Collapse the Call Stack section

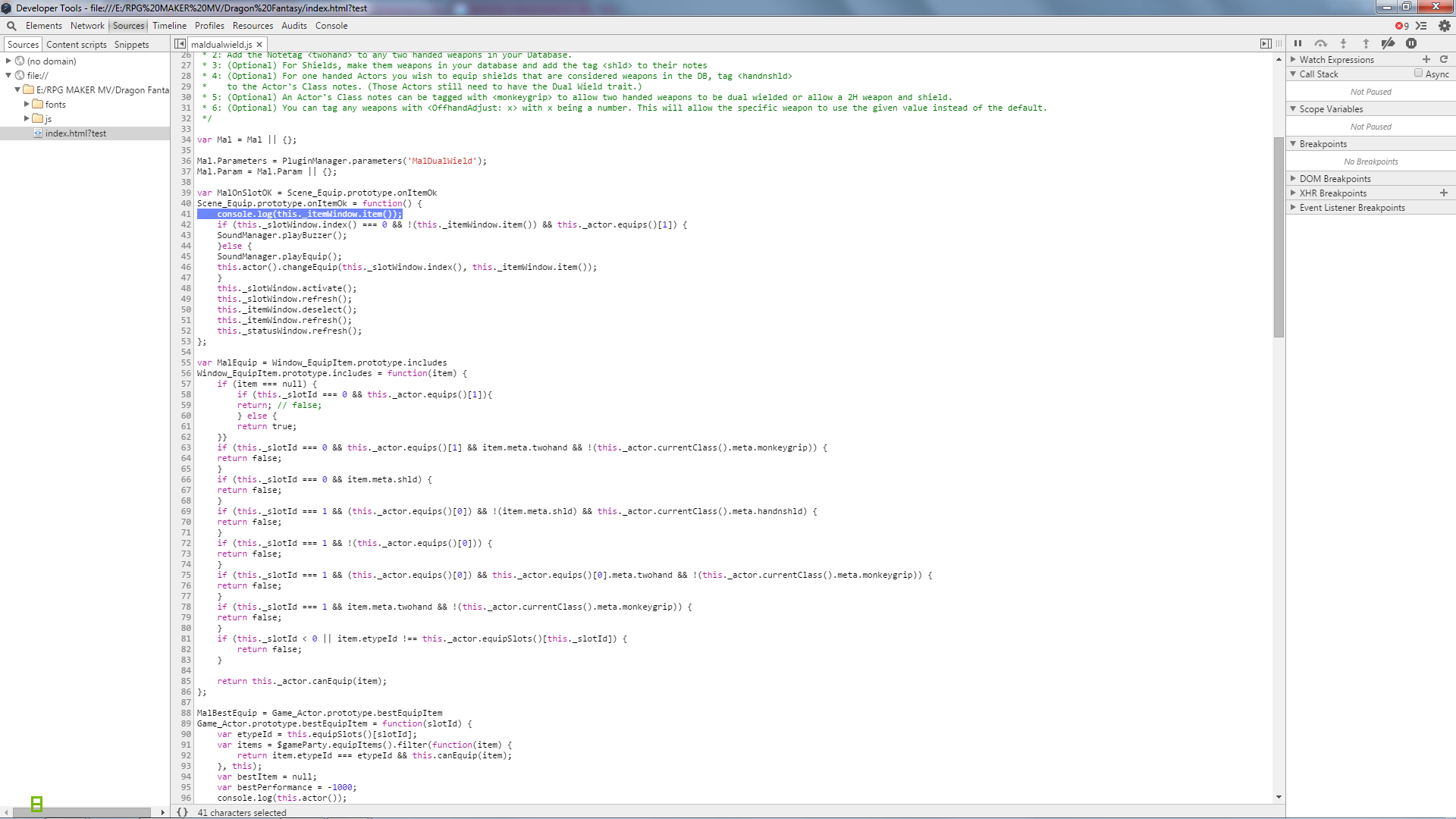tap(1293, 74)
